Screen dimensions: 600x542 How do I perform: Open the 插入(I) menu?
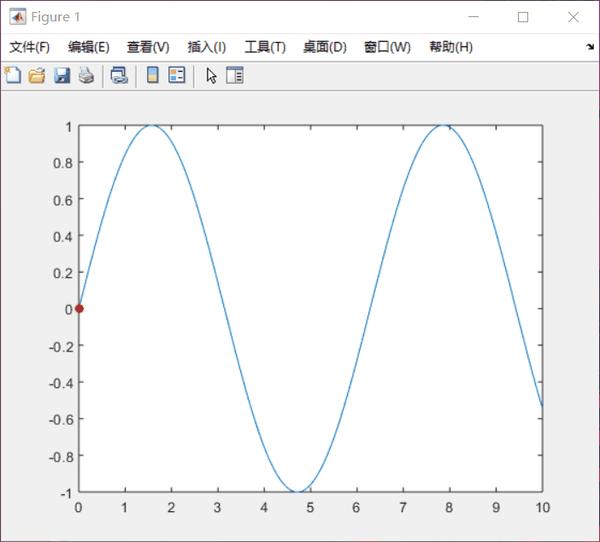click(x=207, y=47)
